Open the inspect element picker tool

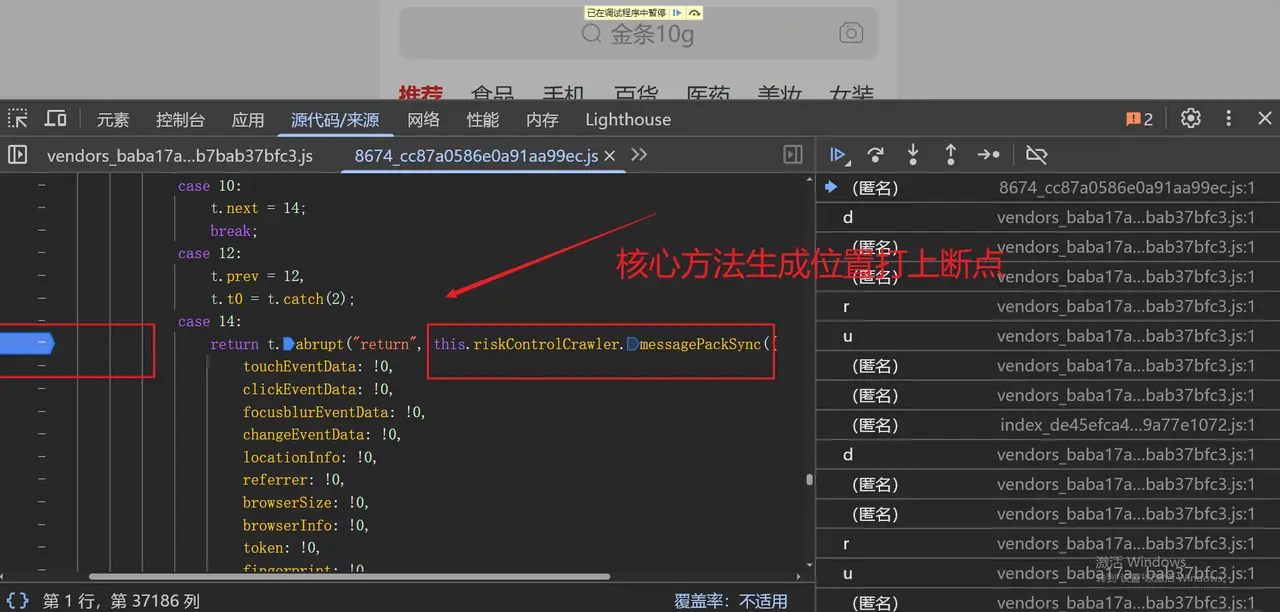pyautogui.click(x=18, y=119)
